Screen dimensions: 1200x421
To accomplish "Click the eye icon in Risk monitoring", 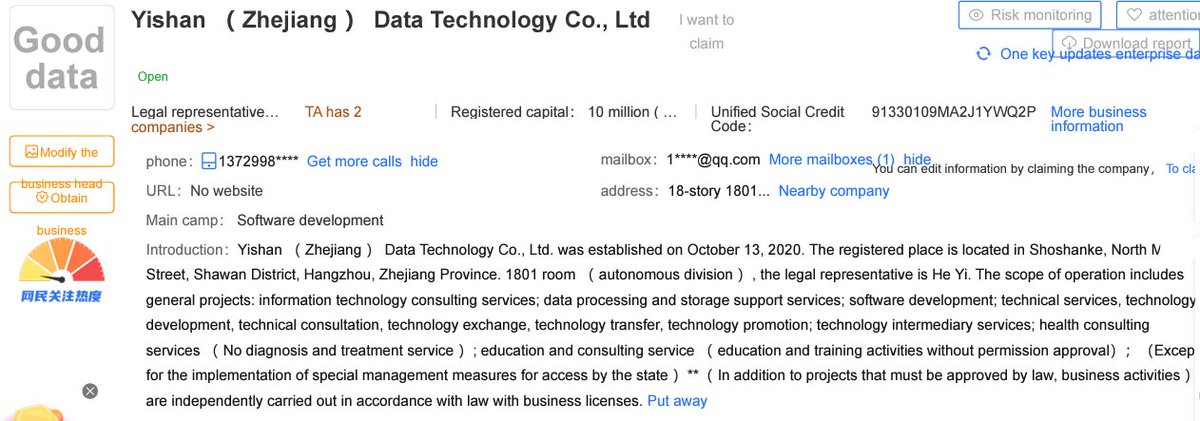I will point(976,15).
